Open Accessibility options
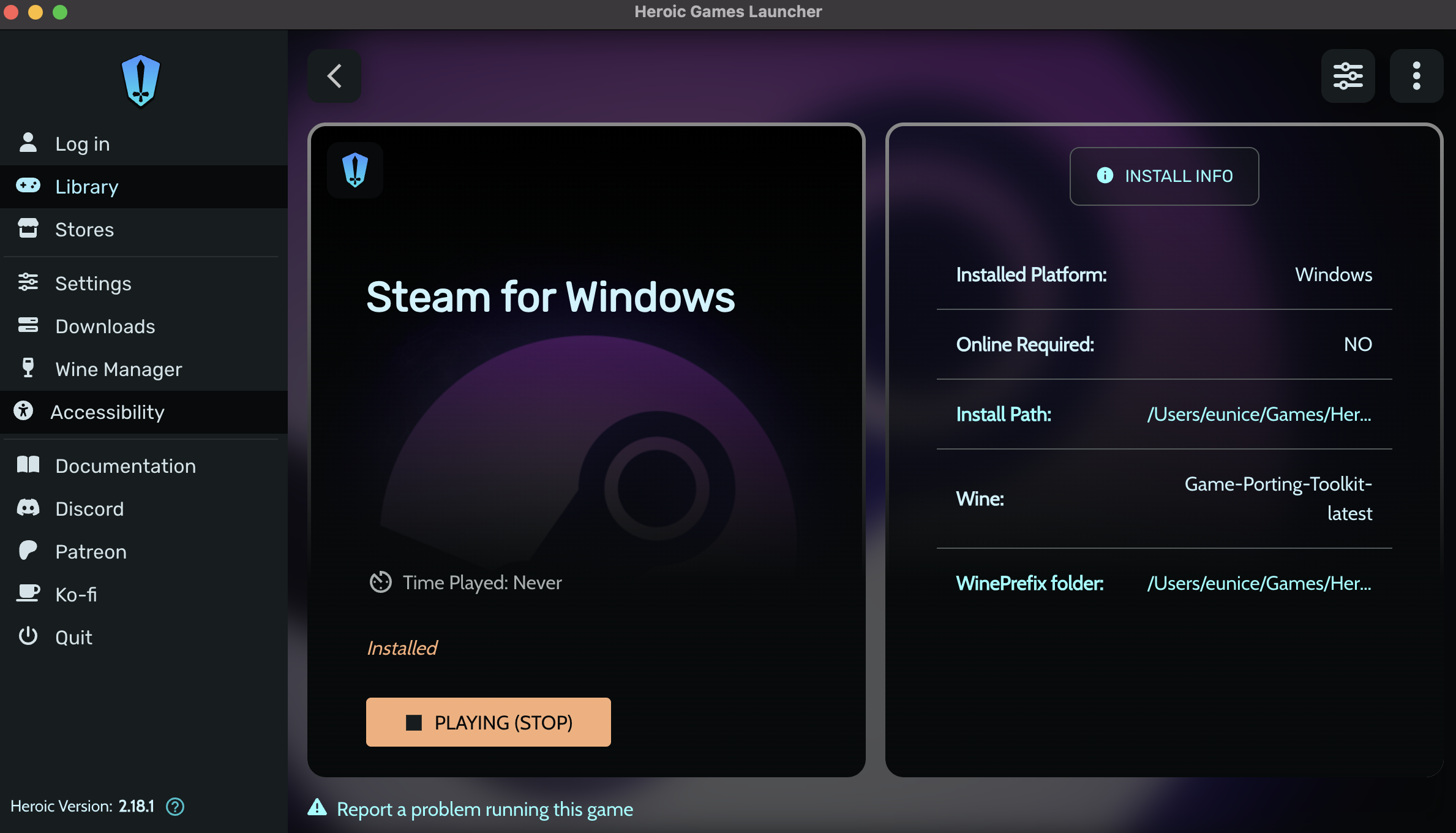1456x833 pixels. pos(107,412)
